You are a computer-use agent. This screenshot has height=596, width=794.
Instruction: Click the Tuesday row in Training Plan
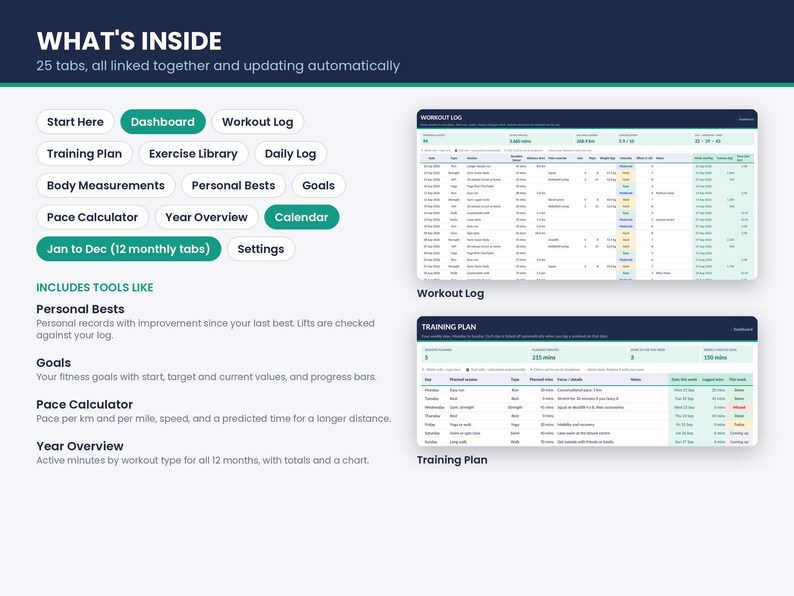coord(587,399)
